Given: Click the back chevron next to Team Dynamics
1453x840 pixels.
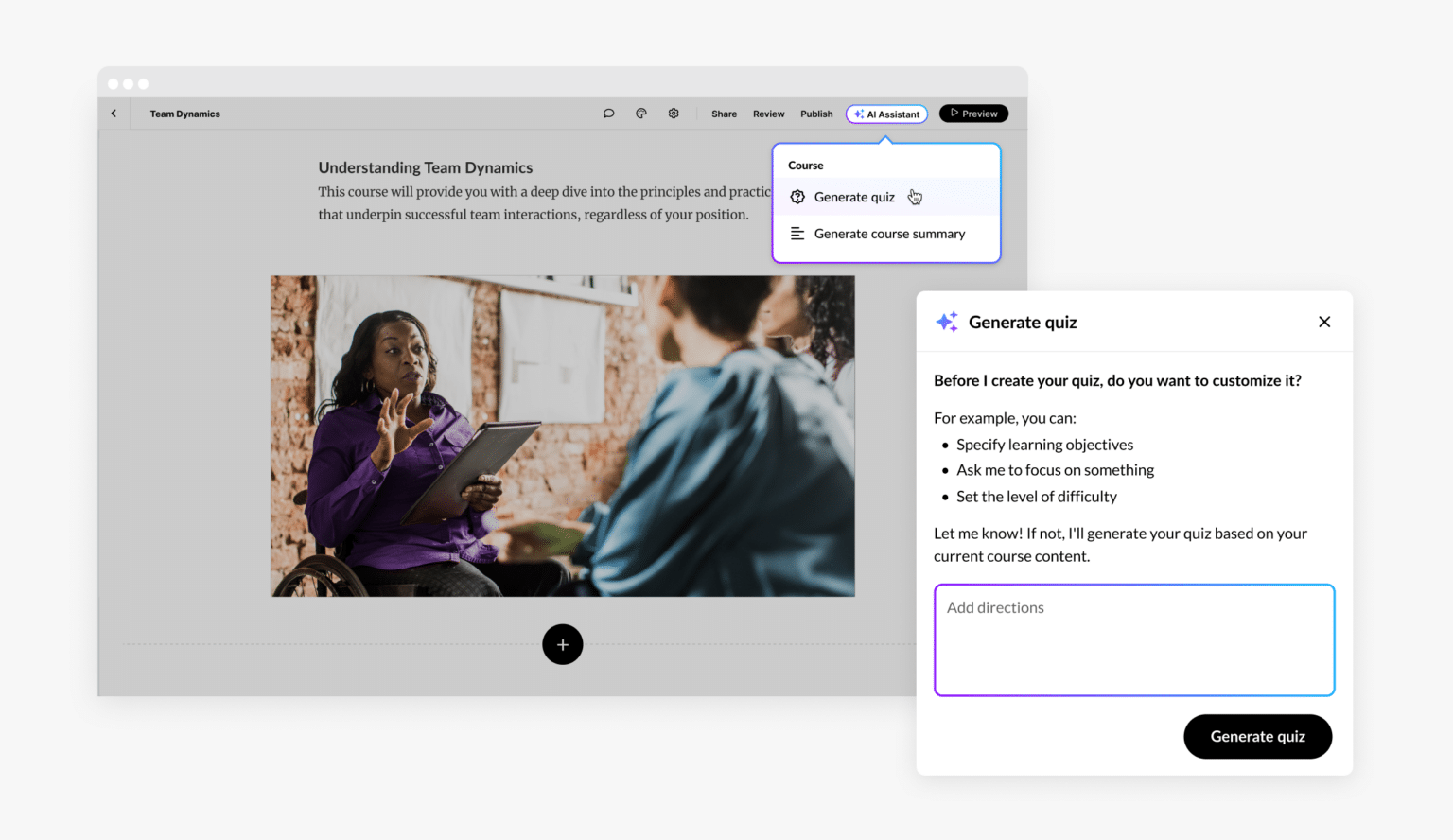Looking at the screenshot, I should [x=114, y=113].
